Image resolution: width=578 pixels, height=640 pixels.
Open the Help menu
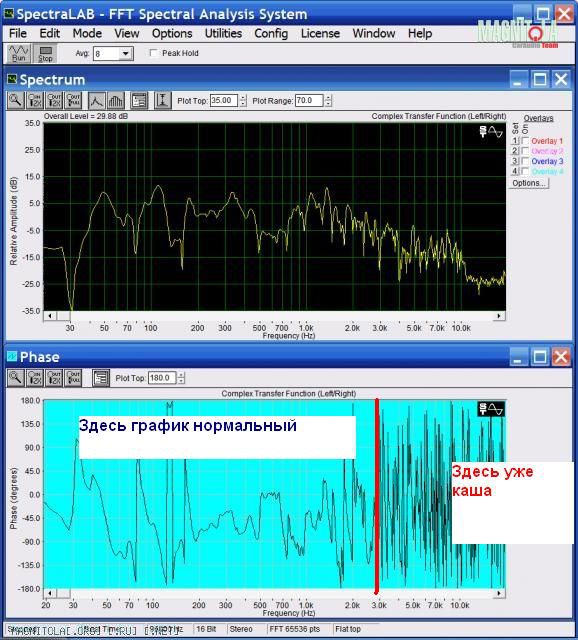420,33
